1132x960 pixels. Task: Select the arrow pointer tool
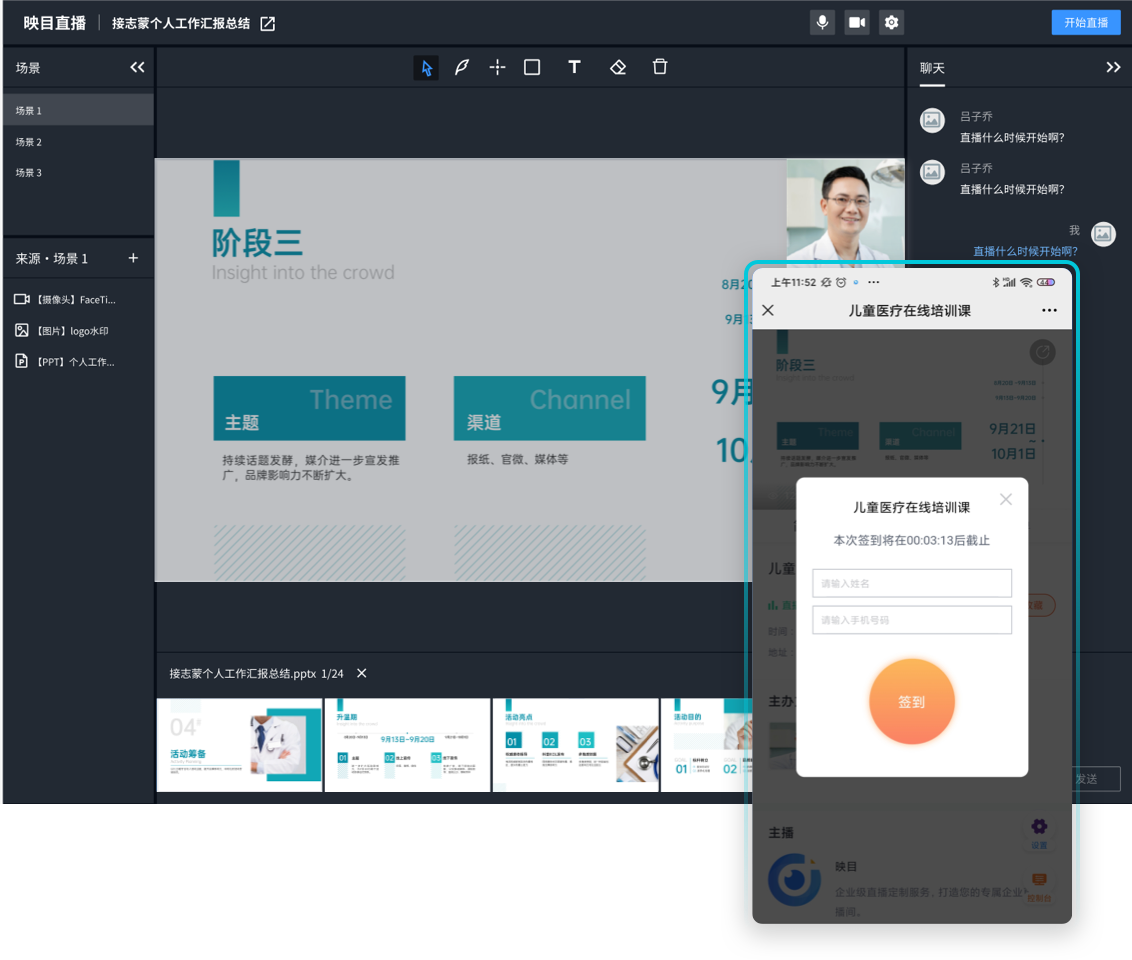coord(427,68)
